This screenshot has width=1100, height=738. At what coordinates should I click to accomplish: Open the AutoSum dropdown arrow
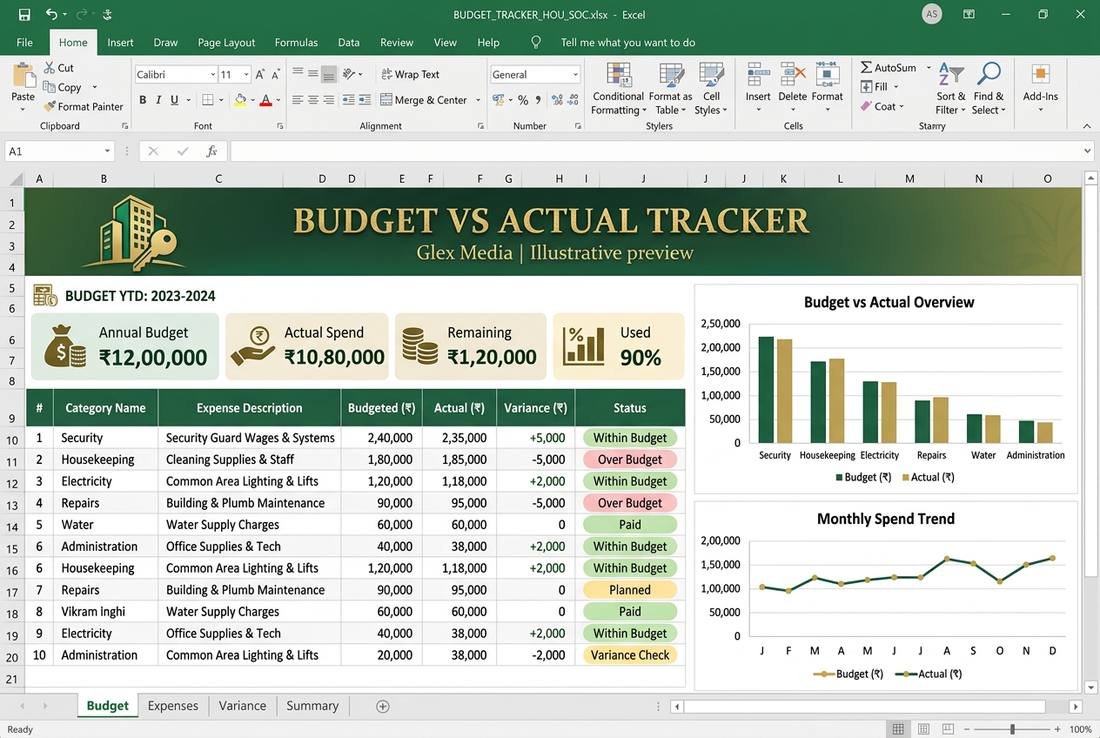tap(929, 67)
